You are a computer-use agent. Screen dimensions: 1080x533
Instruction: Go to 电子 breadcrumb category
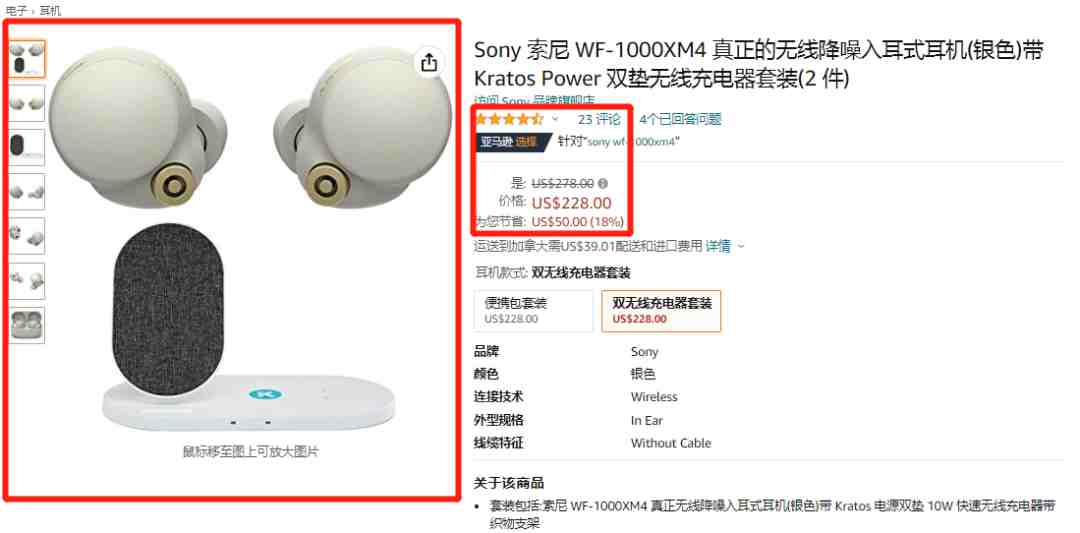15,10
